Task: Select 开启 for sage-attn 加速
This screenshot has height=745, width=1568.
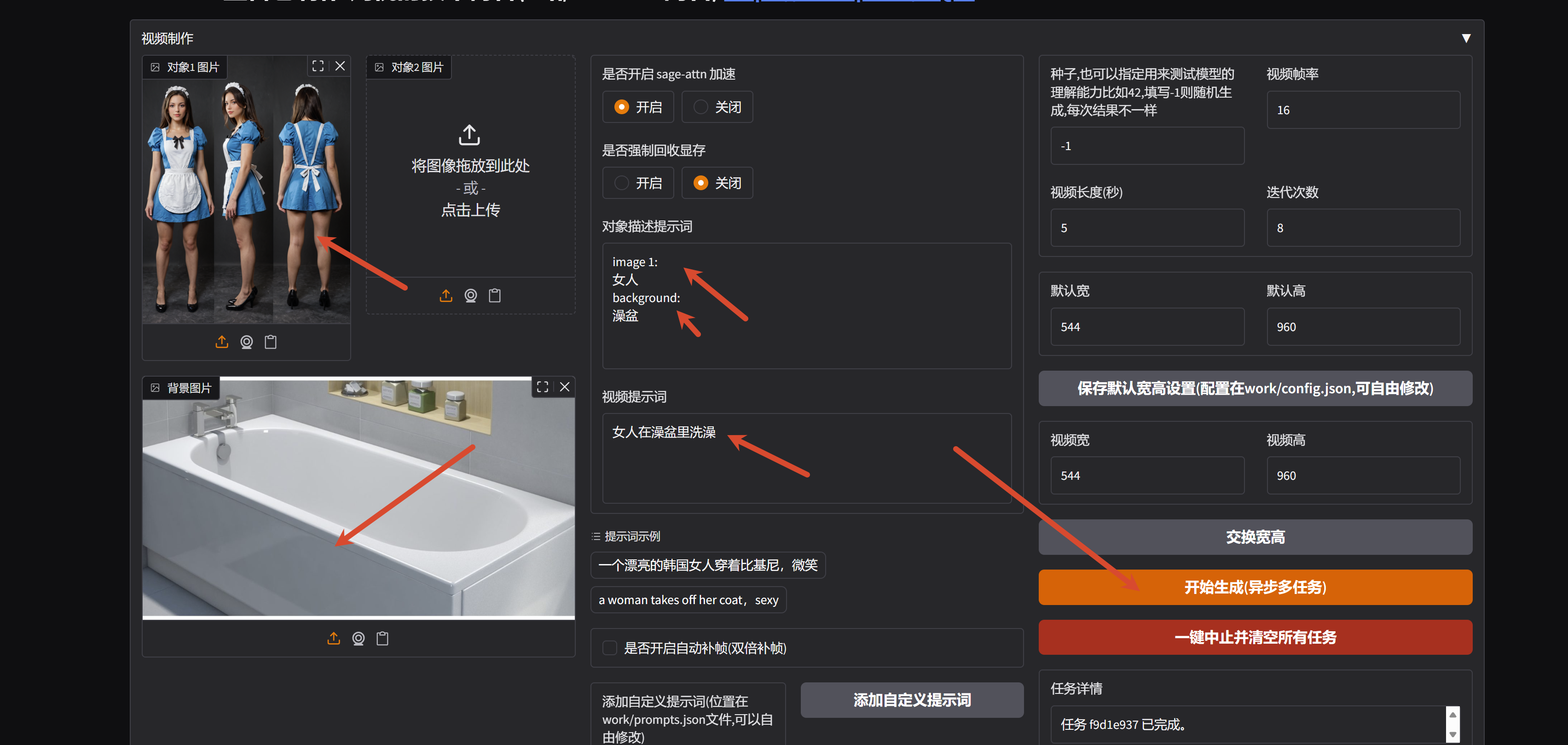Action: (x=638, y=107)
